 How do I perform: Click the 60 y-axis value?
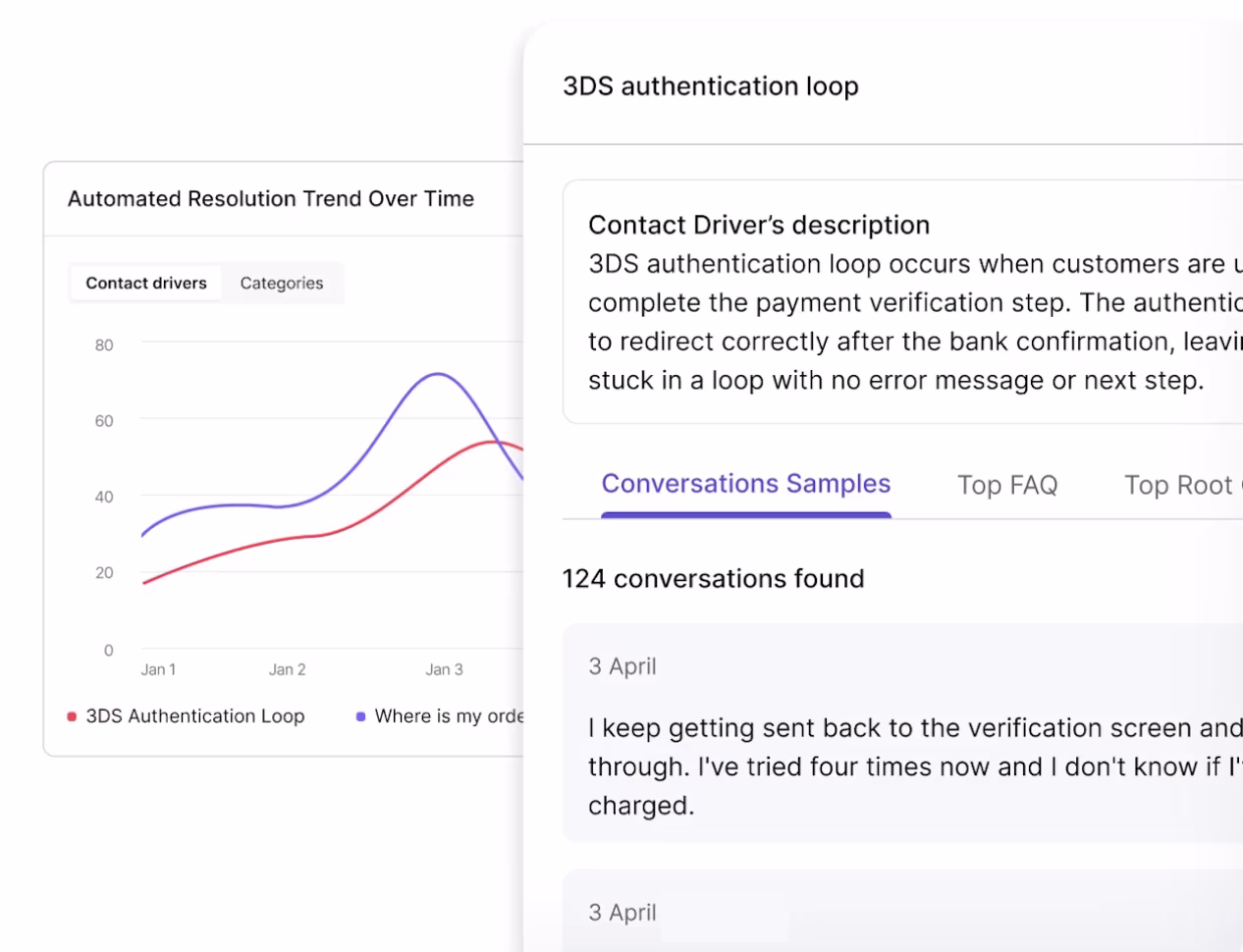(104, 421)
